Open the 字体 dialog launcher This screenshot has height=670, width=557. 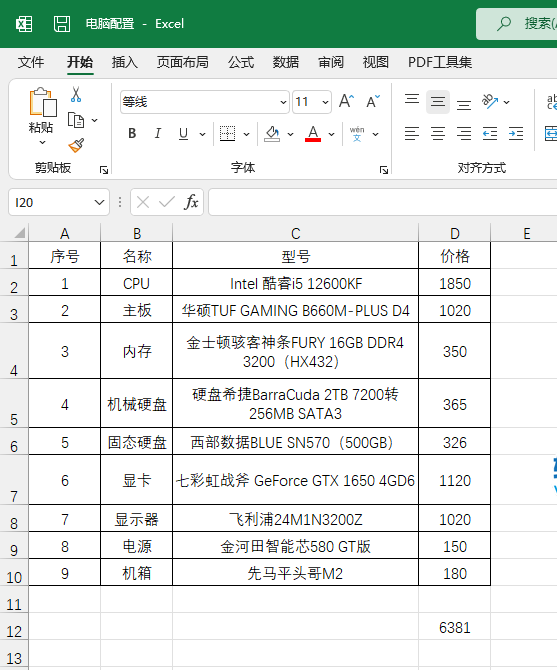pos(384,170)
